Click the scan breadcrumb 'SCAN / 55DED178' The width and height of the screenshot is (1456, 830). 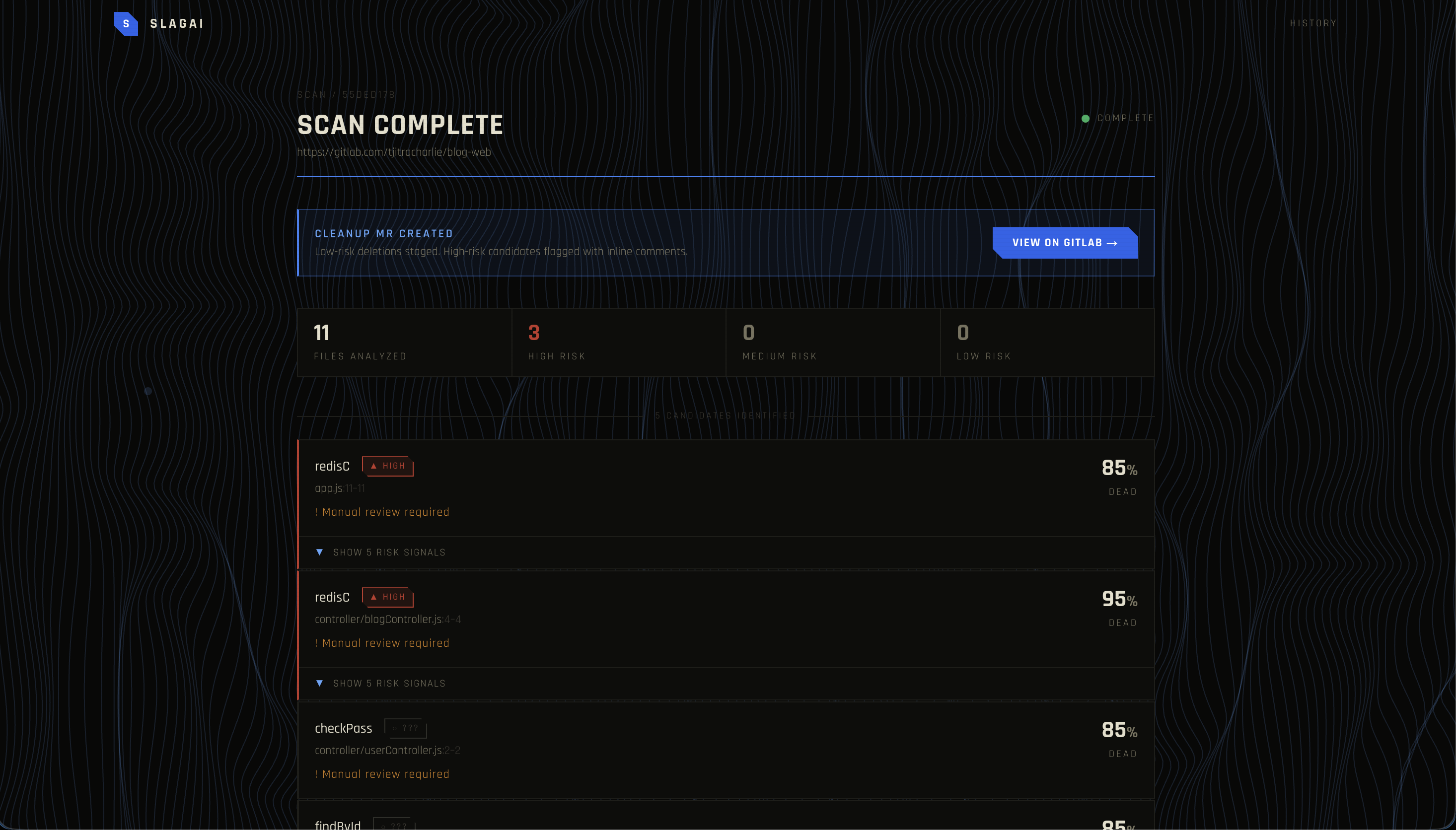(x=346, y=95)
